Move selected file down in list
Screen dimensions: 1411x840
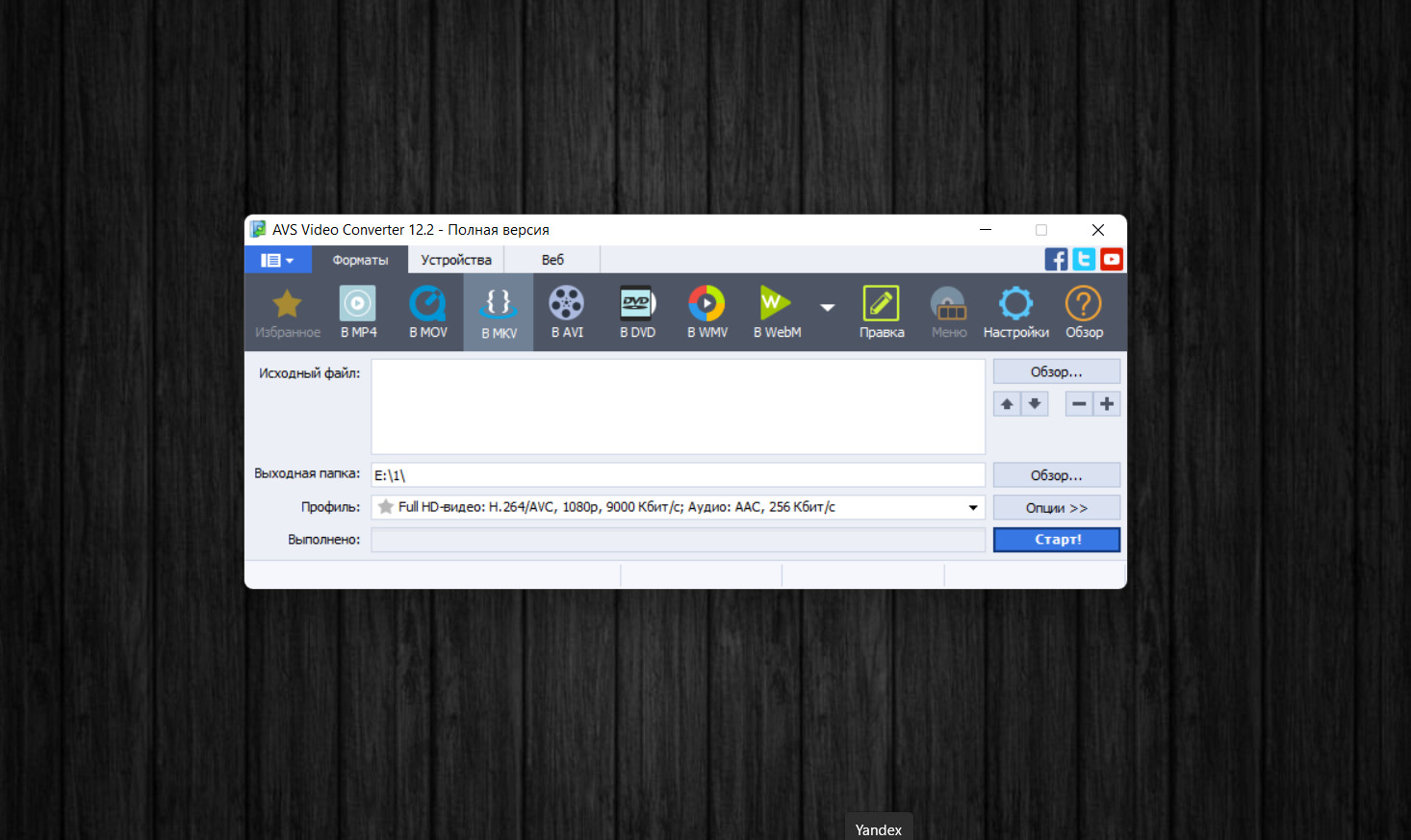tap(1035, 404)
